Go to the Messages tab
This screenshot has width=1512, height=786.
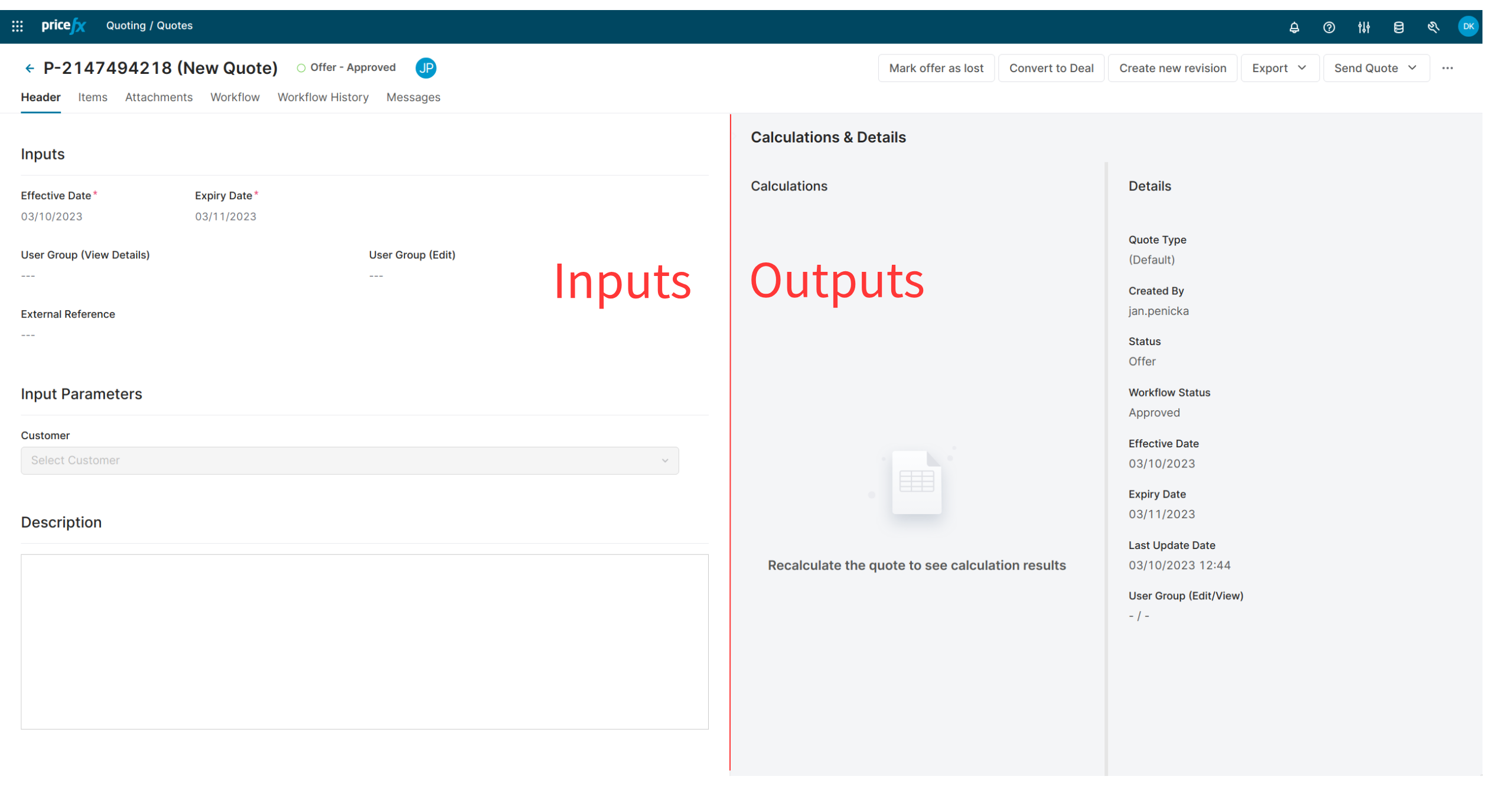point(413,97)
